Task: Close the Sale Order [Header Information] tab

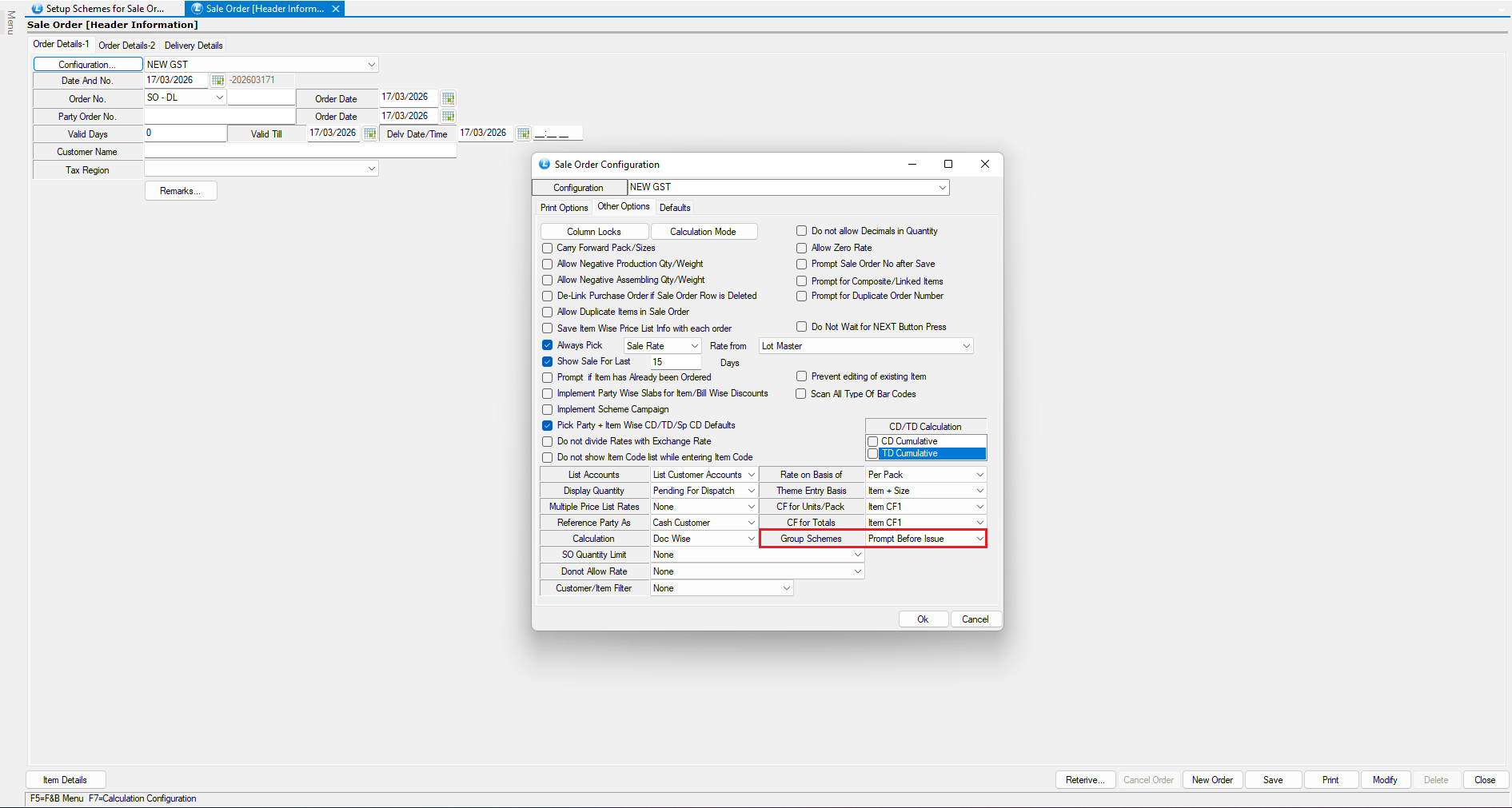Action: click(336, 9)
